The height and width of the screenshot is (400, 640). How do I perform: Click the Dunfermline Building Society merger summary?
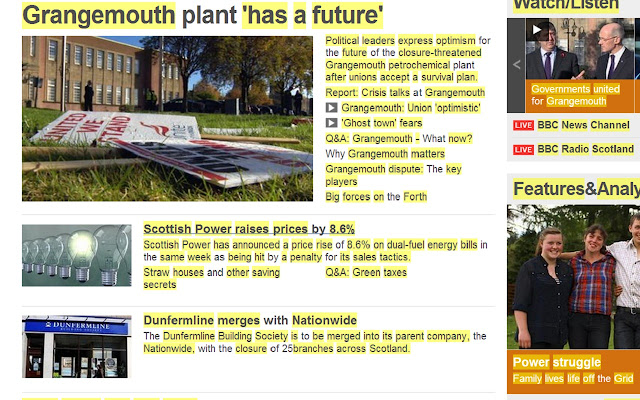(315, 342)
